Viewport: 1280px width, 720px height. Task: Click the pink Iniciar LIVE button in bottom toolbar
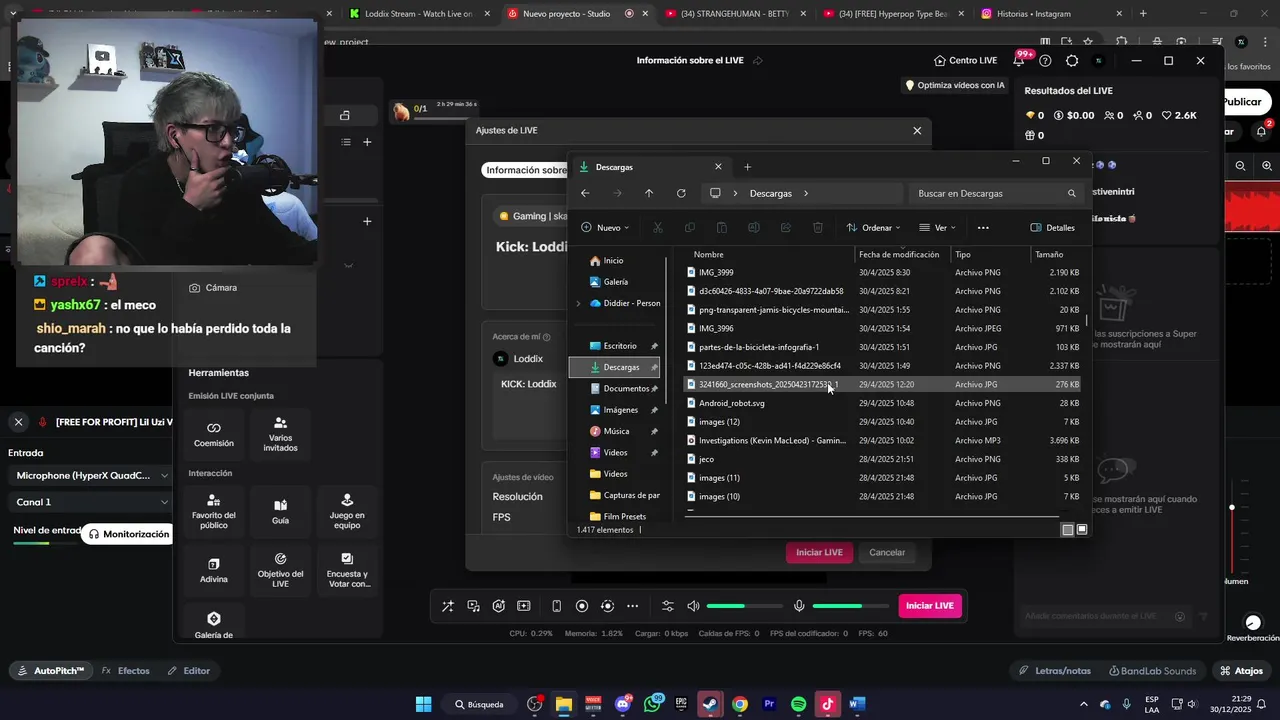click(930, 606)
